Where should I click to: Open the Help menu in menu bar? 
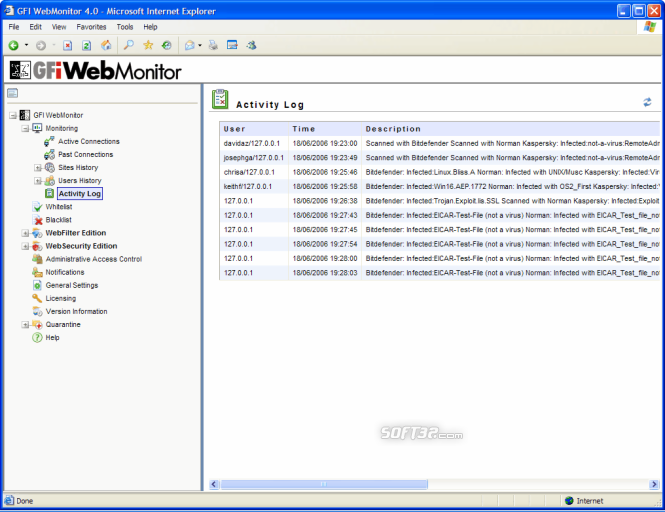coord(150,27)
